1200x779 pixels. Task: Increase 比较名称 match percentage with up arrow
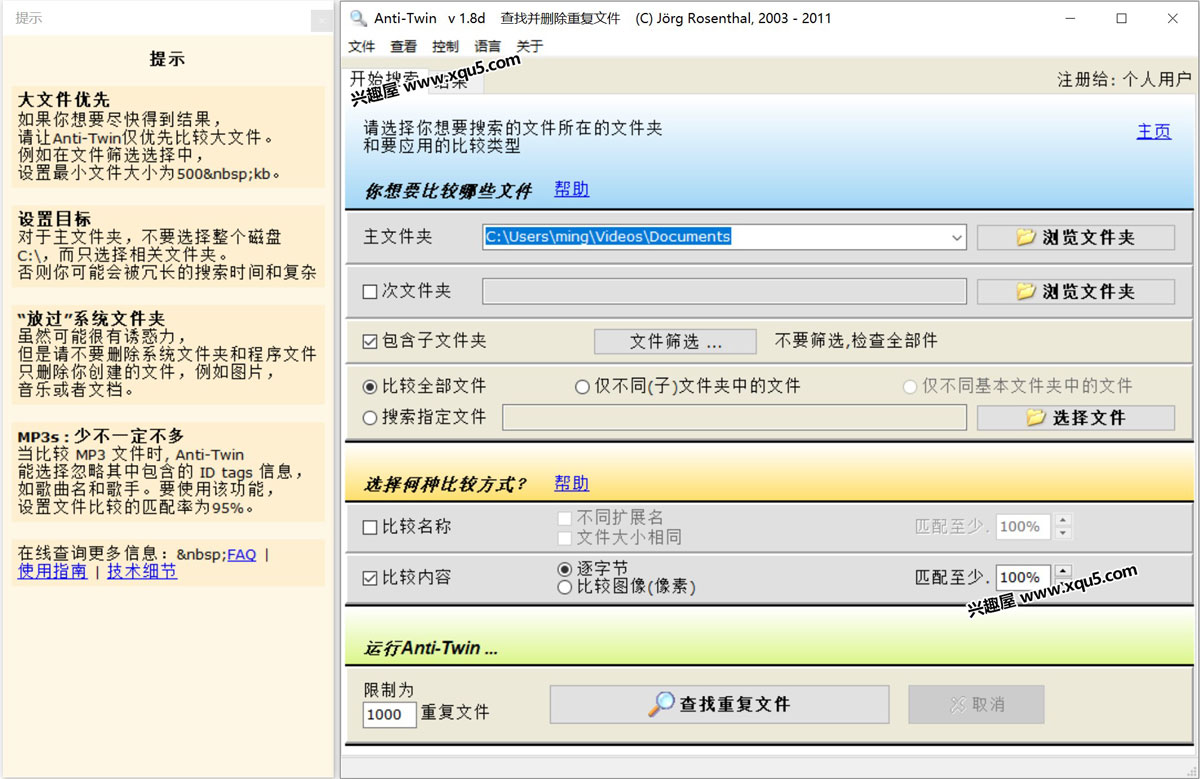click(1062, 520)
